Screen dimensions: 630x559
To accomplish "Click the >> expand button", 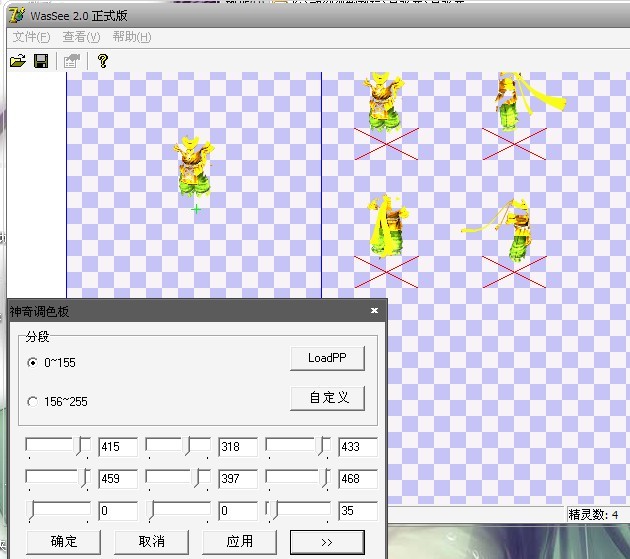I will pos(327,542).
